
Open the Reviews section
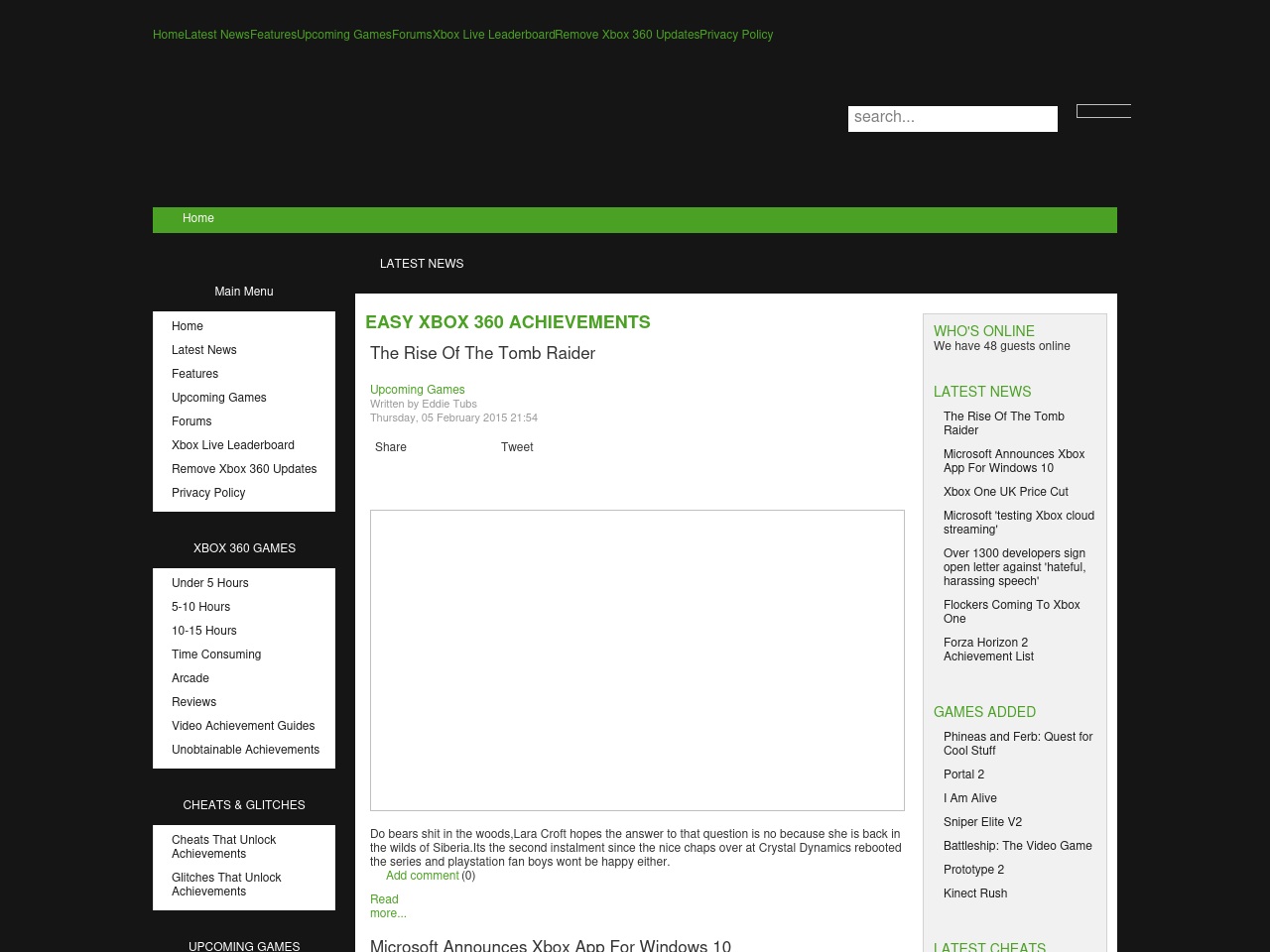(x=194, y=702)
